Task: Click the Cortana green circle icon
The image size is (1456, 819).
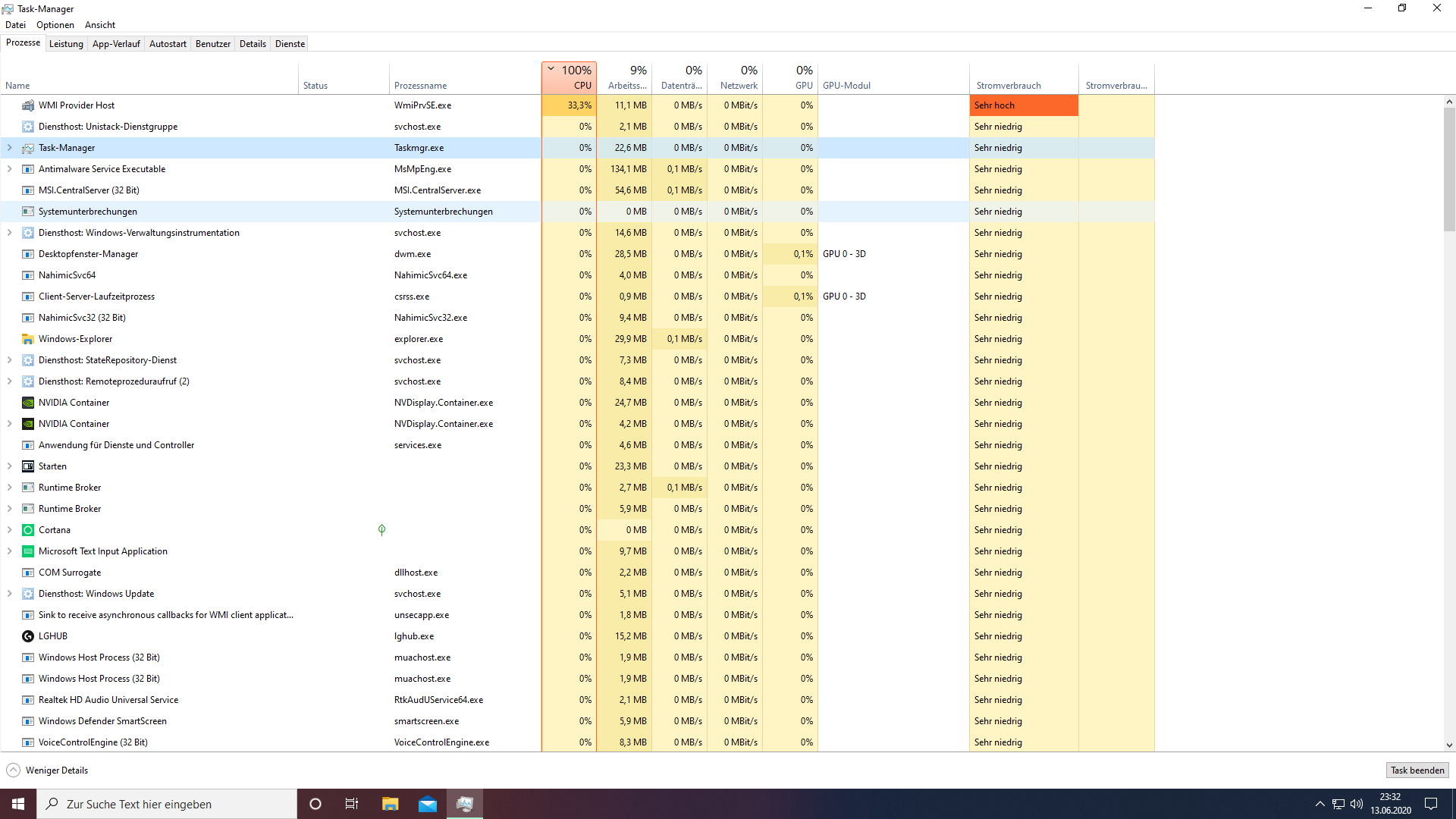Action: click(x=28, y=530)
